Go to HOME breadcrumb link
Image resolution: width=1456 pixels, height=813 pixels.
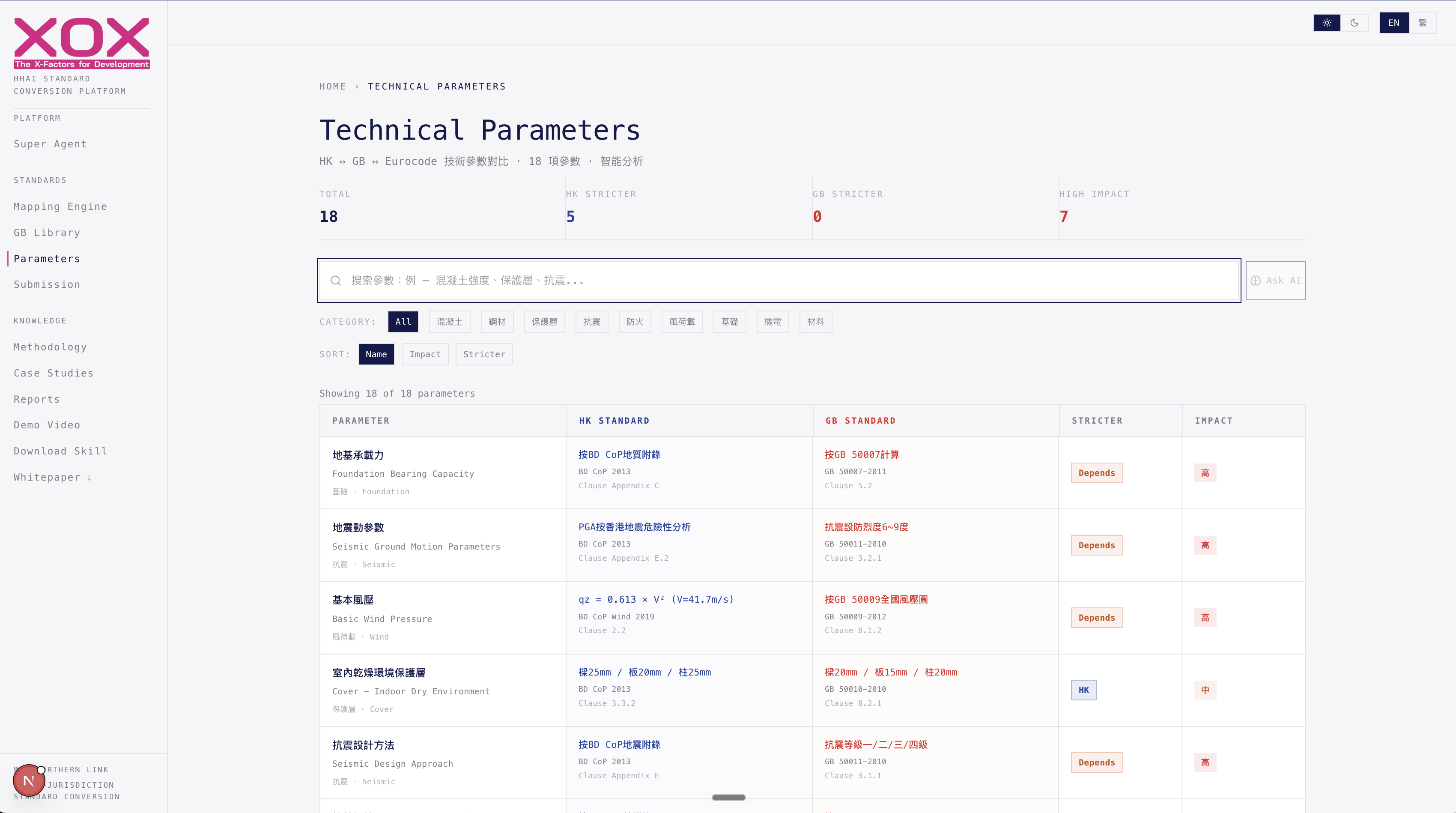333,87
